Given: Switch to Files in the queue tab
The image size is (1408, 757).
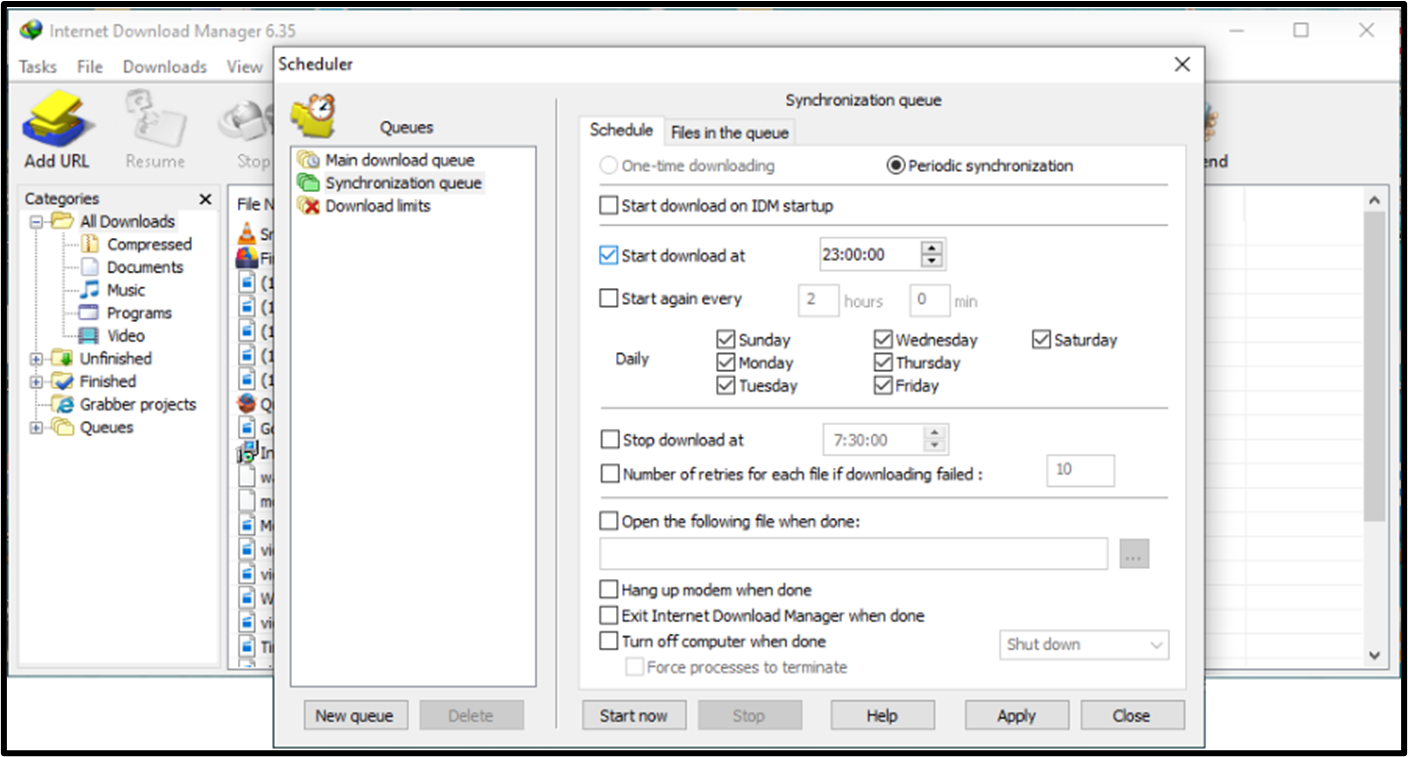Looking at the screenshot, I should [730, 132].
